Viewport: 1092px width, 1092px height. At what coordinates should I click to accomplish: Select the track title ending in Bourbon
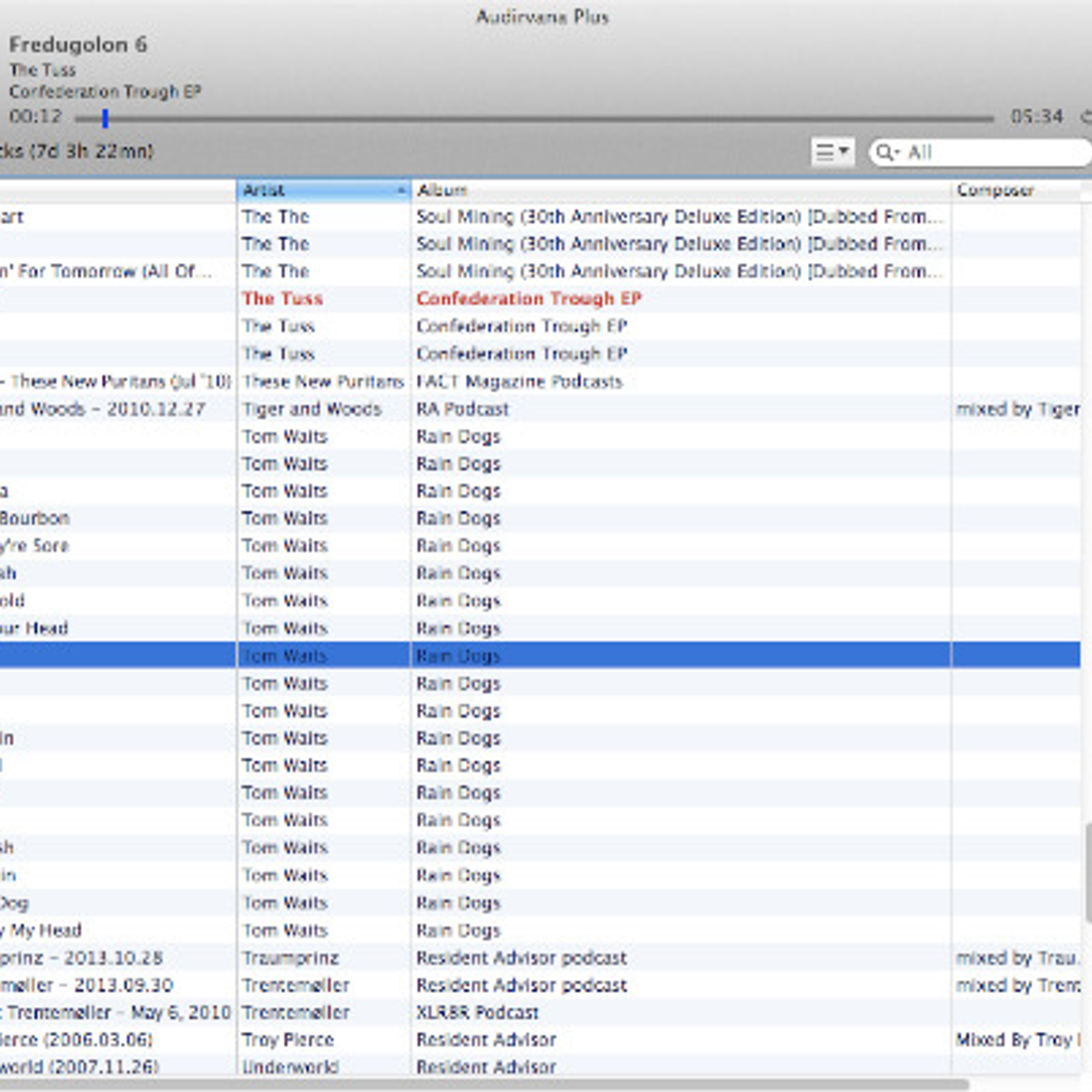pyautogui.click(x=35, y=518)
